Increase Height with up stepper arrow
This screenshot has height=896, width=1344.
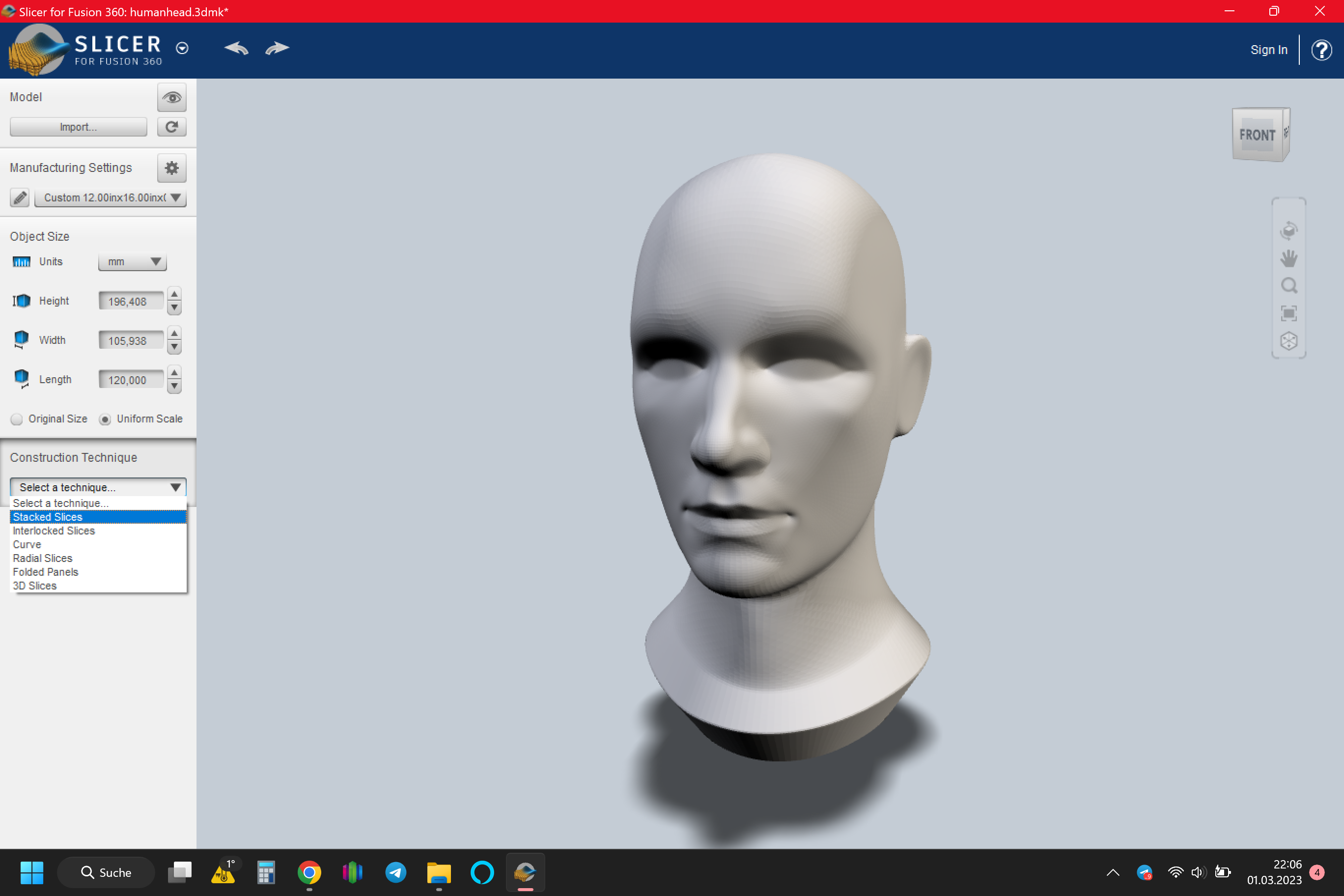click(x=174, y=294)
